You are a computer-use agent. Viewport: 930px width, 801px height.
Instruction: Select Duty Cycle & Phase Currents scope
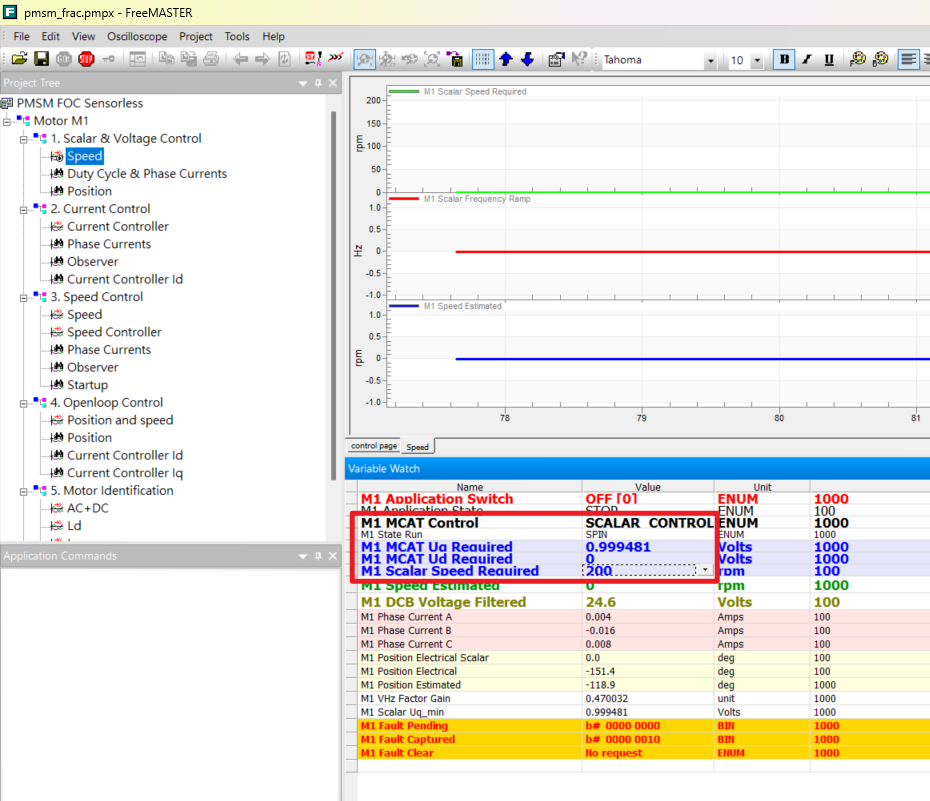pos(146,174)
